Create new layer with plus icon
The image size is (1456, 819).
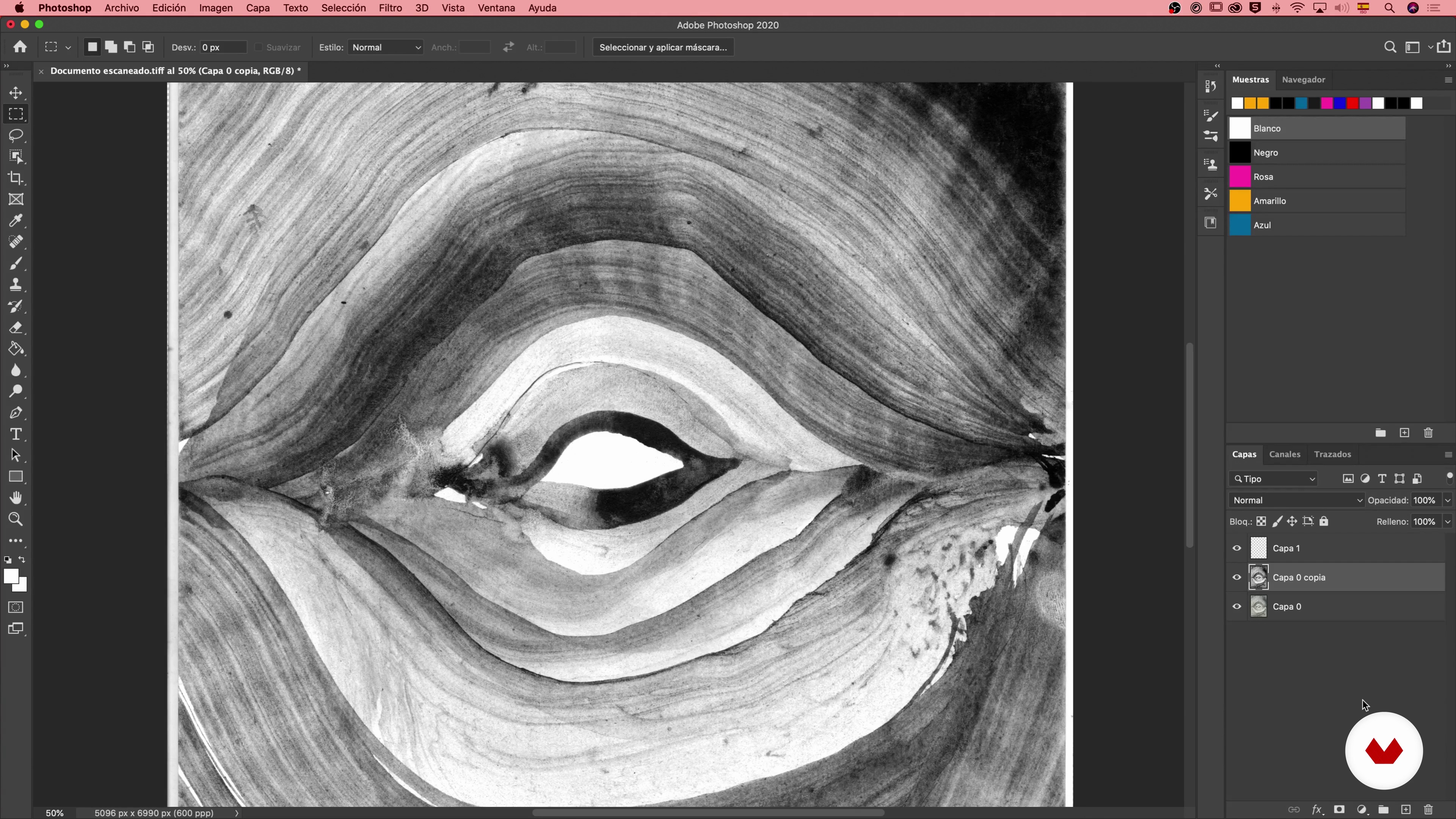point(1406,810)
